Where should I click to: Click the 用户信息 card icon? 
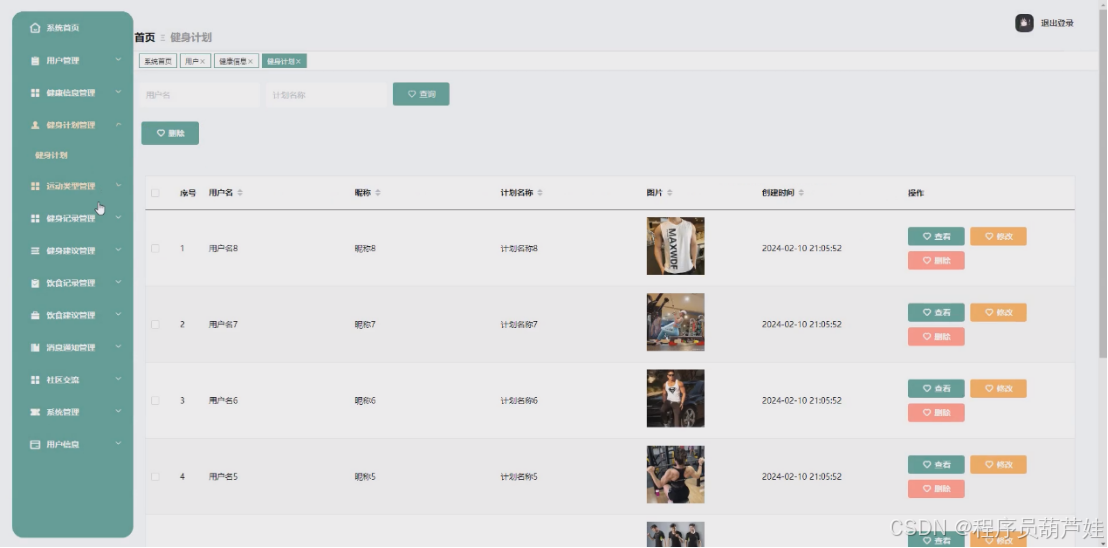pos(35,445)
